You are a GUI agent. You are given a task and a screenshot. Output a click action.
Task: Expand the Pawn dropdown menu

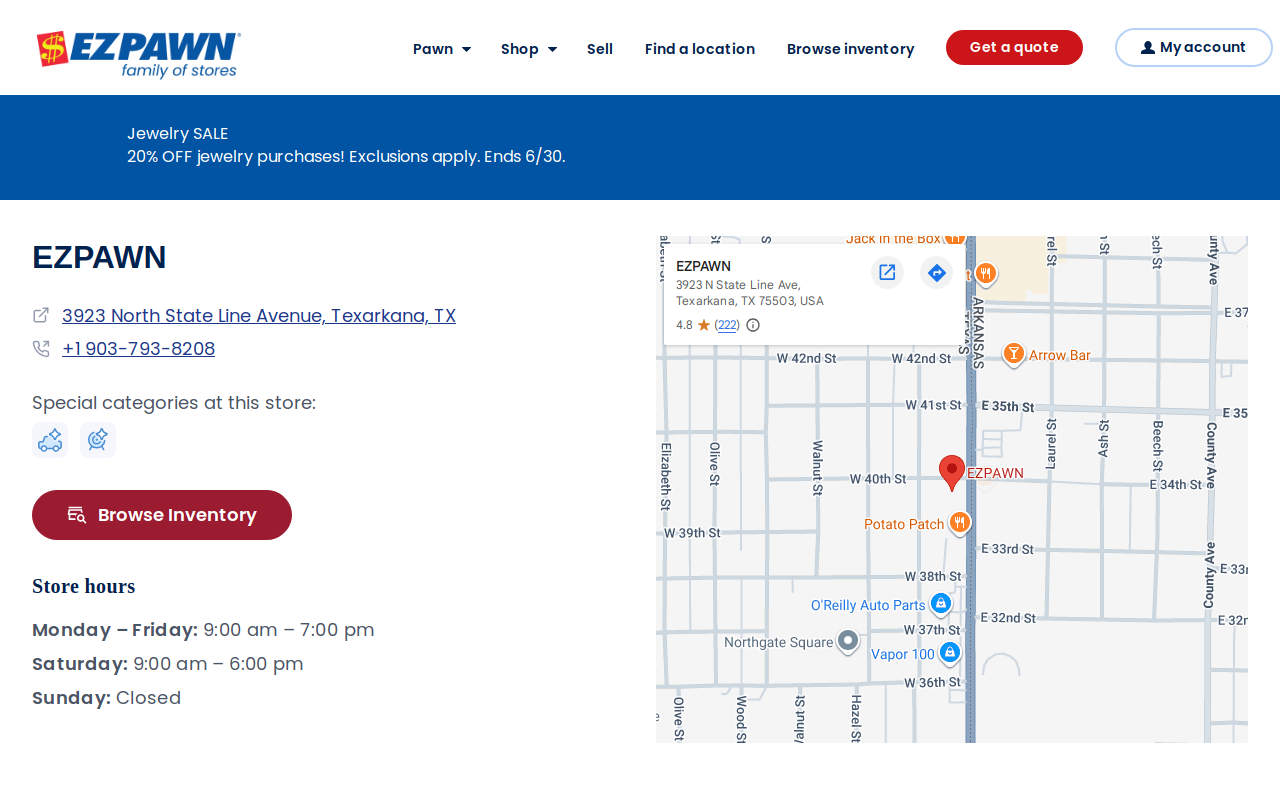pos(442,49)
